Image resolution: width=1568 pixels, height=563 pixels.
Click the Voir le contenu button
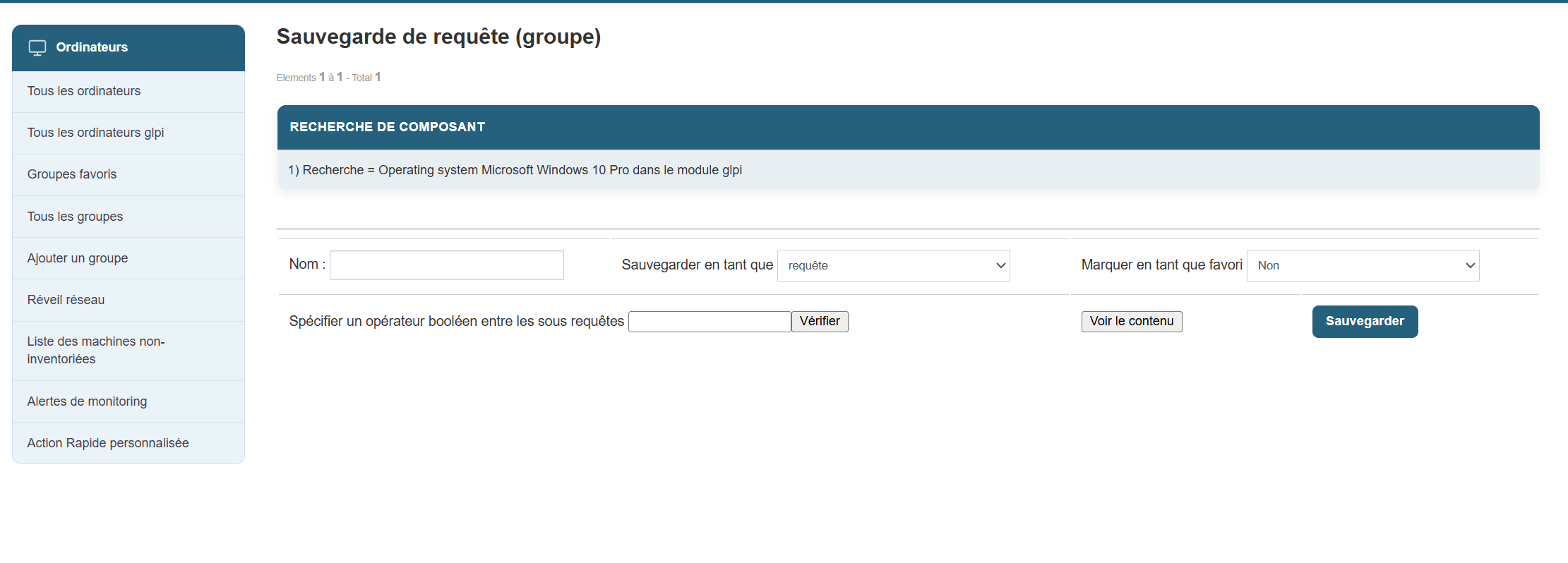(1131, 322)
